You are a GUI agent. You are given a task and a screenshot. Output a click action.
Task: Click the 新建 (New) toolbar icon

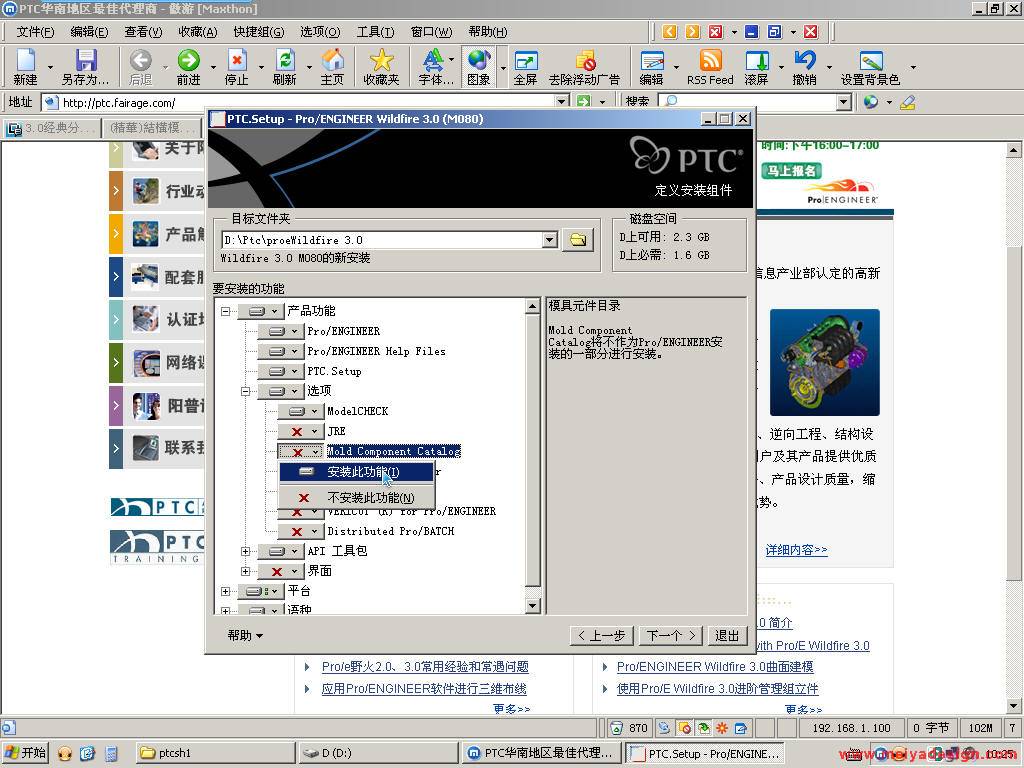click(x=25, y=67)
